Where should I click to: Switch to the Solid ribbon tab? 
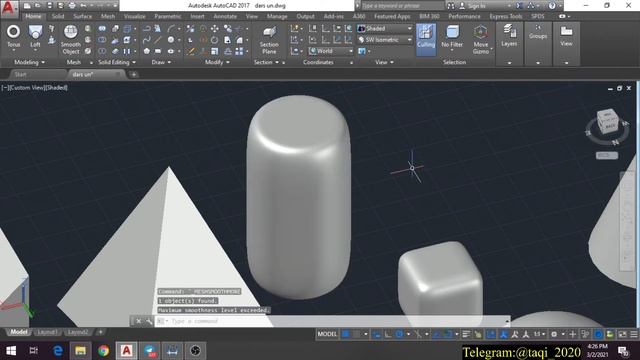[x=58, y=16]
